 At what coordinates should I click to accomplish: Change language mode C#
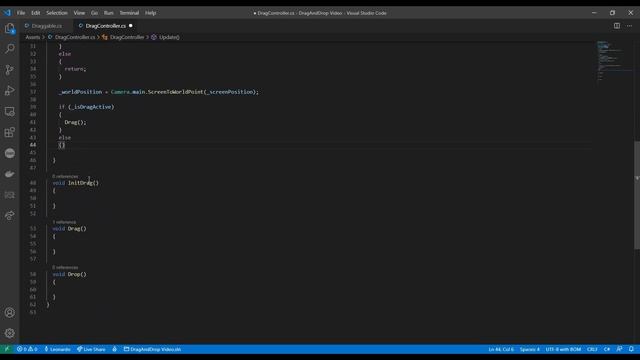tap(607, 349)
